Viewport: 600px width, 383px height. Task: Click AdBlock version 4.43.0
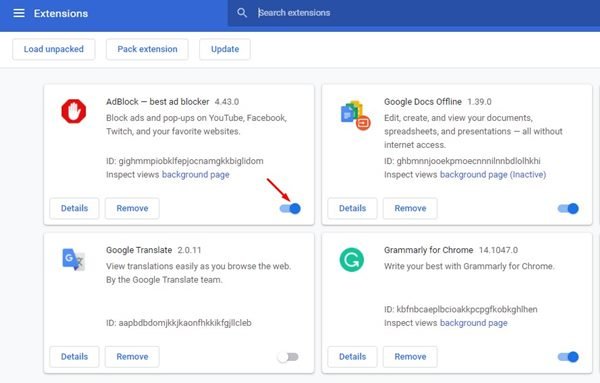tap(227, 102)
